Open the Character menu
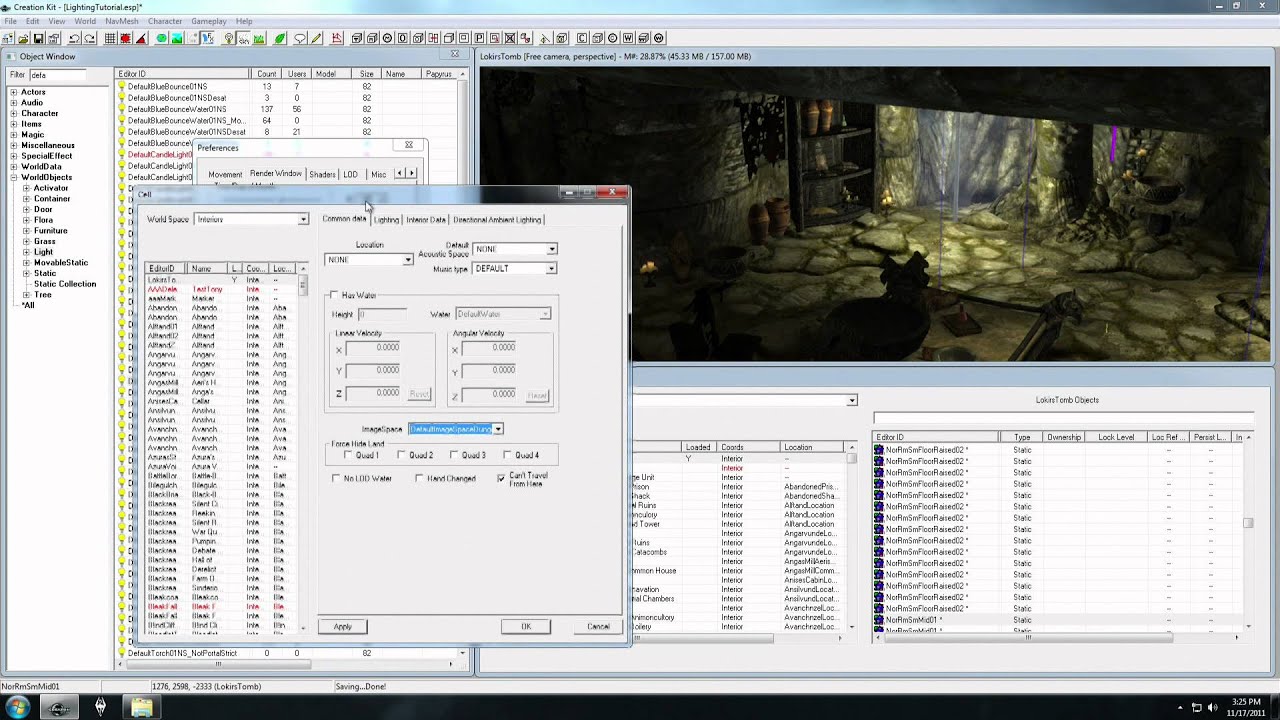This screenshot has width=1280, height=720. click(165, 21)
